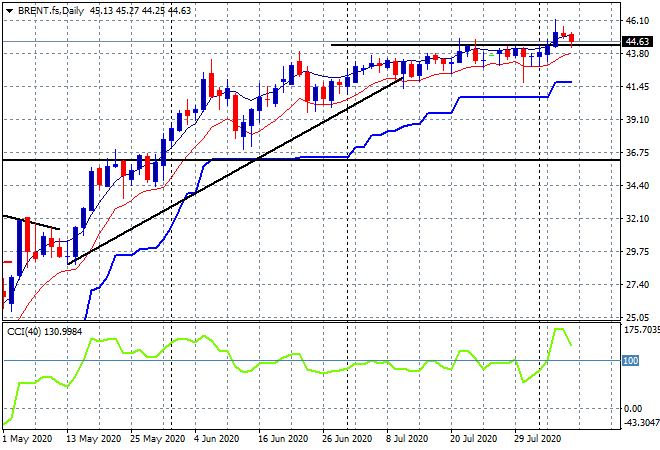Image resolution: width=660 pixels, height=450 pixels.
Task: Select the short descending trendline in early May
Action: (32, 223)
